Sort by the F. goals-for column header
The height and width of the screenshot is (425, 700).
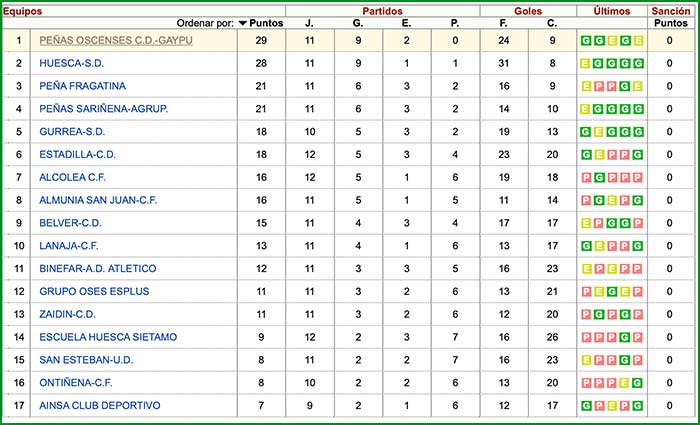504,22
